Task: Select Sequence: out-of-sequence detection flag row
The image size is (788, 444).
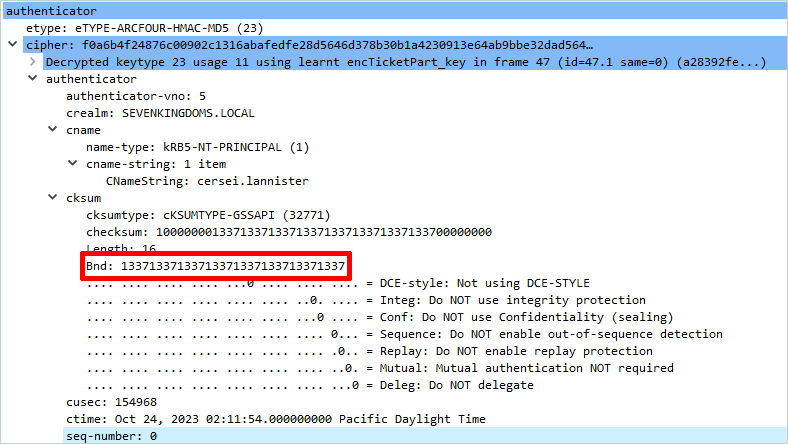Action: [405, 334]
